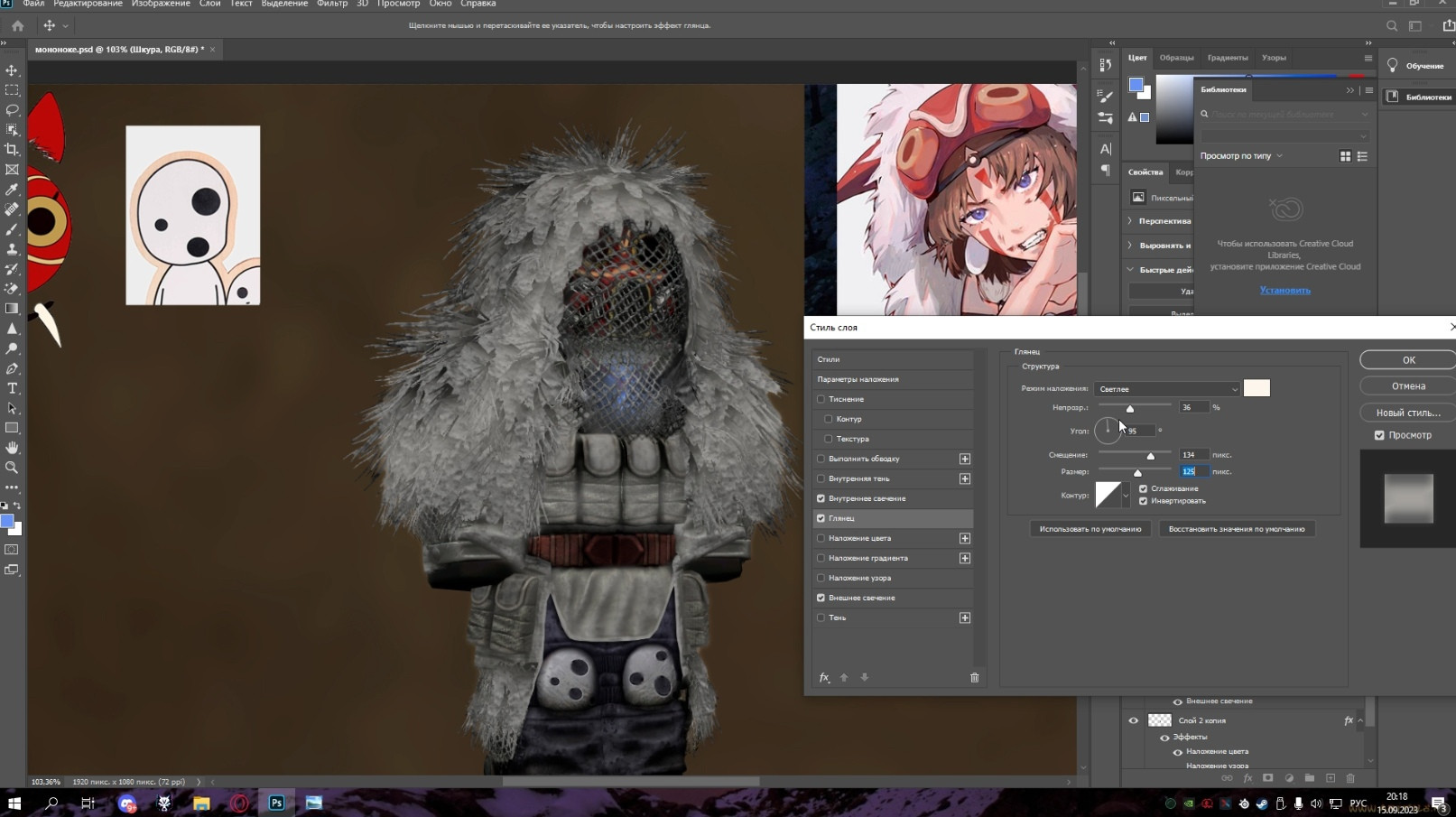Select the Horizontal Type tool
Screen dimensions: 1456x817
(x=12, y=388)
